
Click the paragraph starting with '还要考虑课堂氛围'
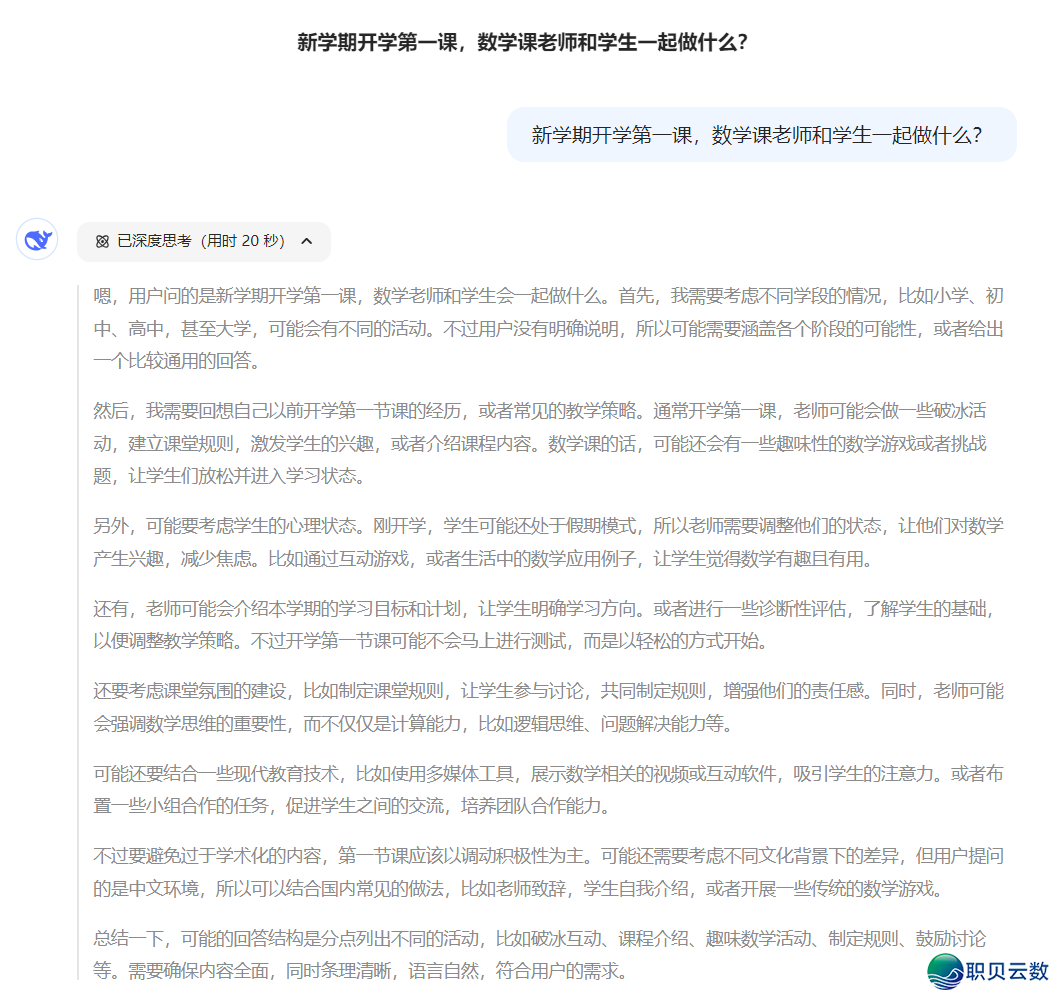(548, 707)
